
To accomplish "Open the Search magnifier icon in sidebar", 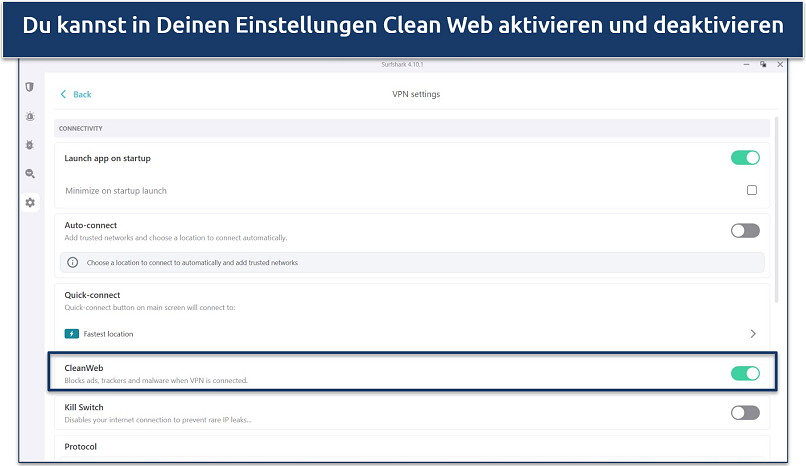I will (x=30, y=174).
